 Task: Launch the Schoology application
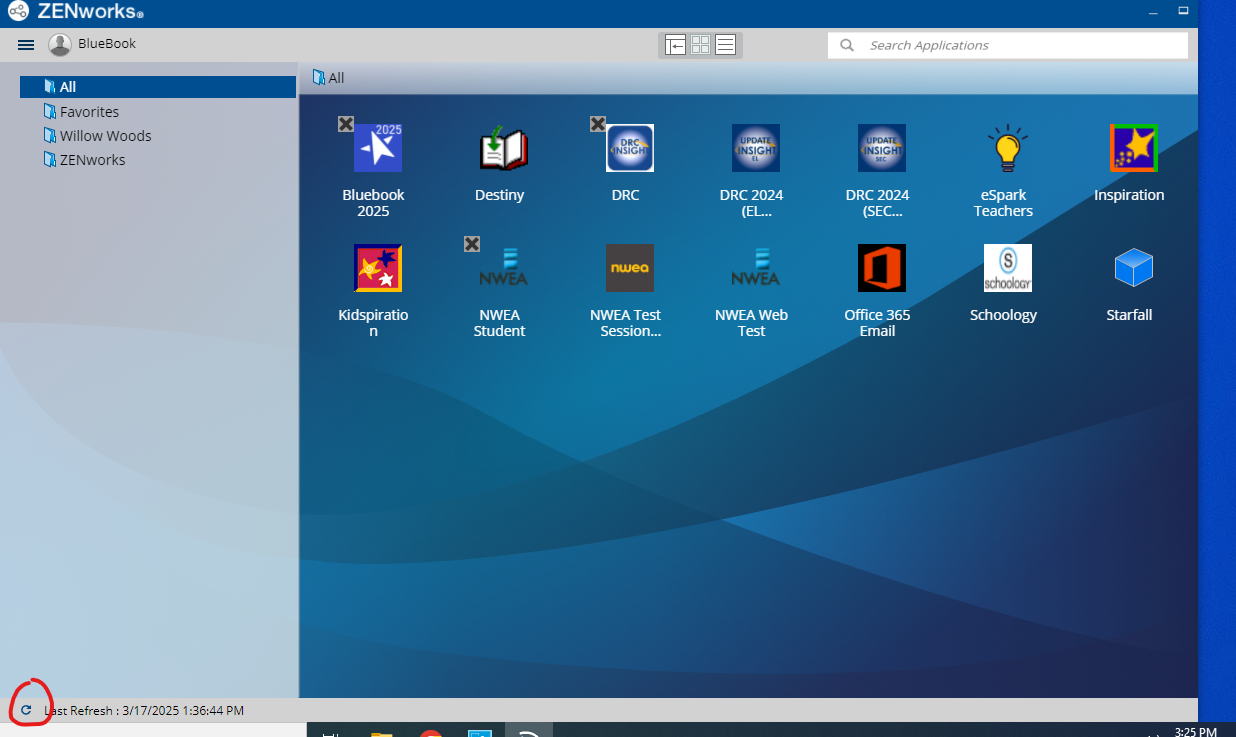(1007, 269)
